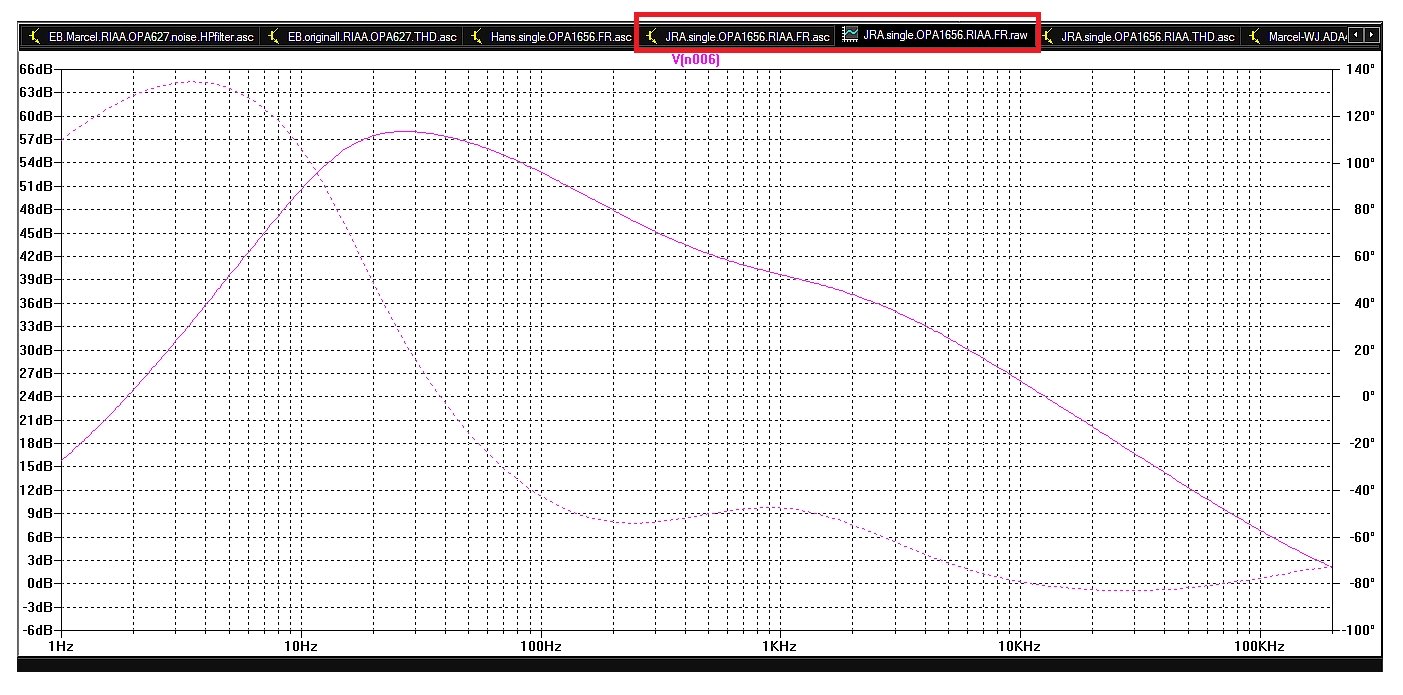
Task: Switch to the Marcel-WJ.ADA tab
Action: click(x=1294, y=37)
